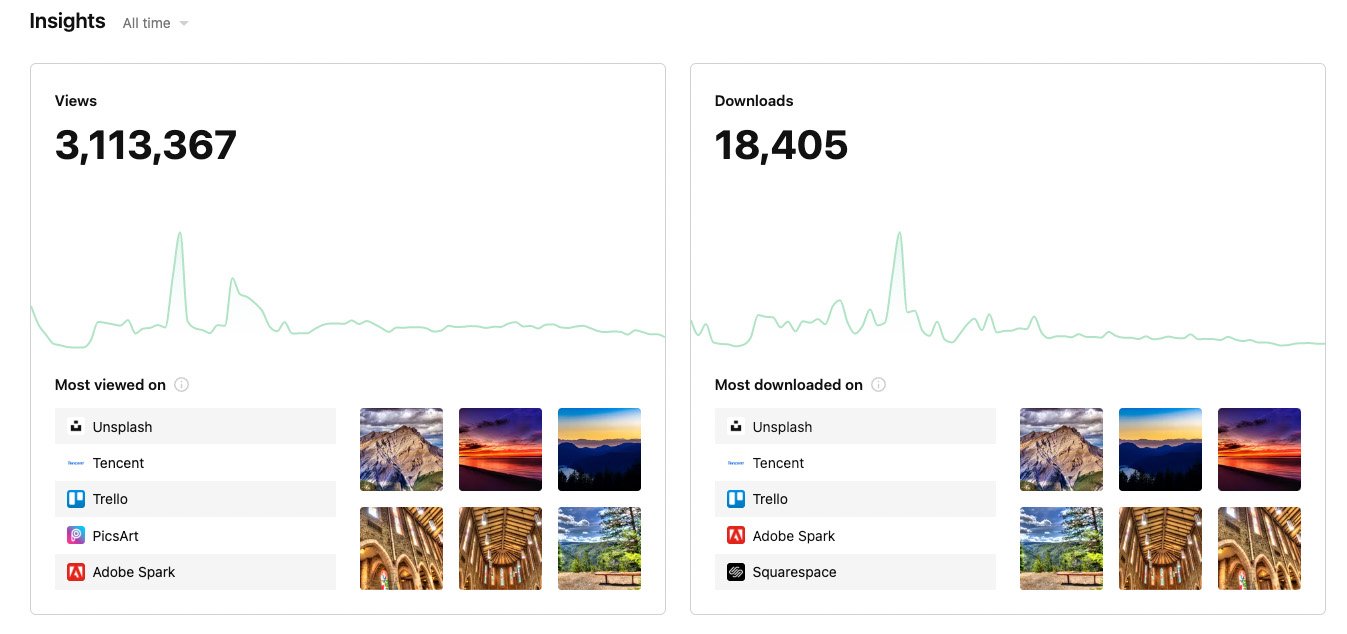Screen dimensions: 1347x634
Task: Click the Squarespace icon in downloads list
Action: pyautogui.click(x=736, y=572)
